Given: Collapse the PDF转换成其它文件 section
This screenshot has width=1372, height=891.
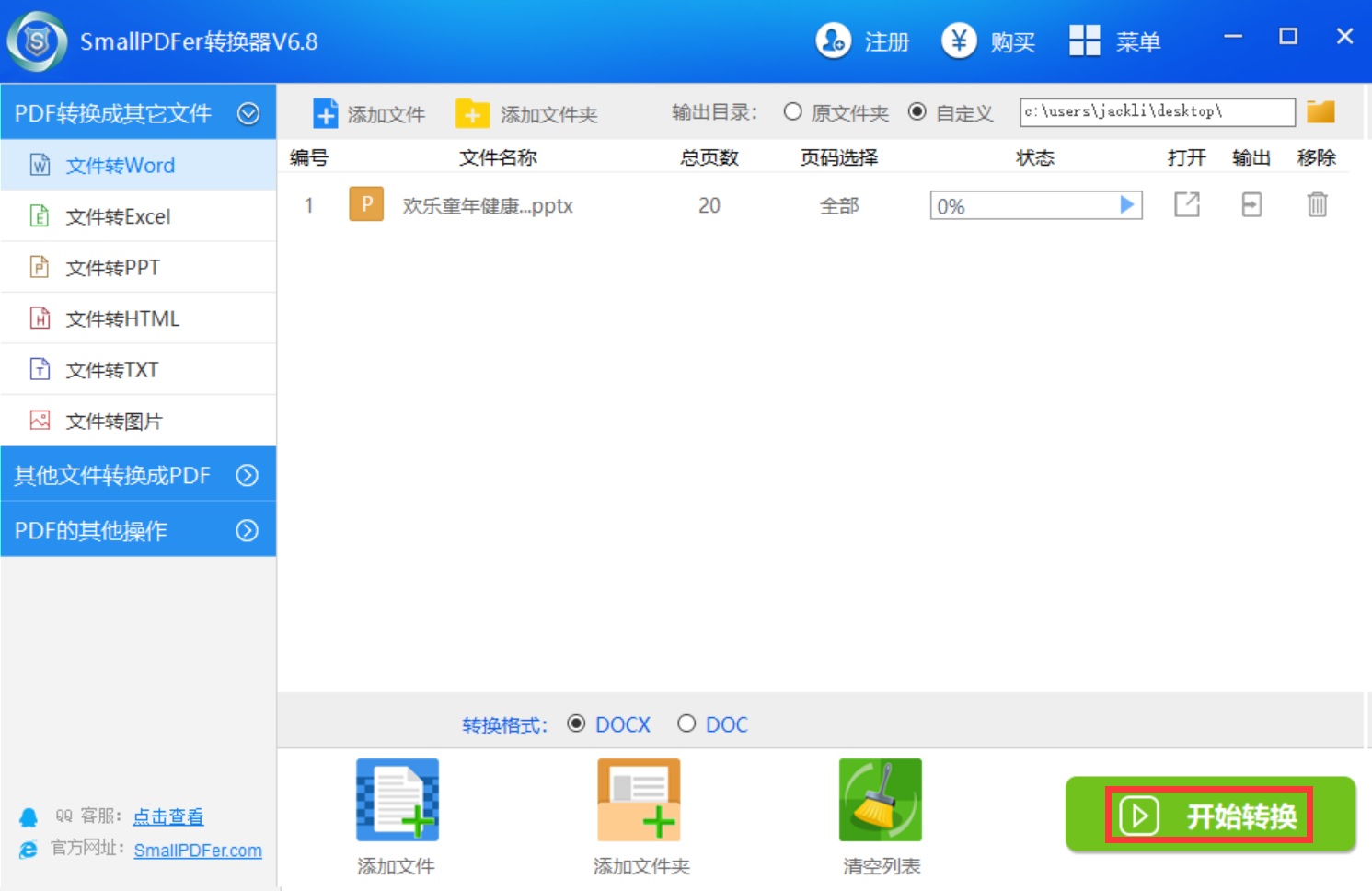Looking at the screenshot, I should (x=248, y=113).
